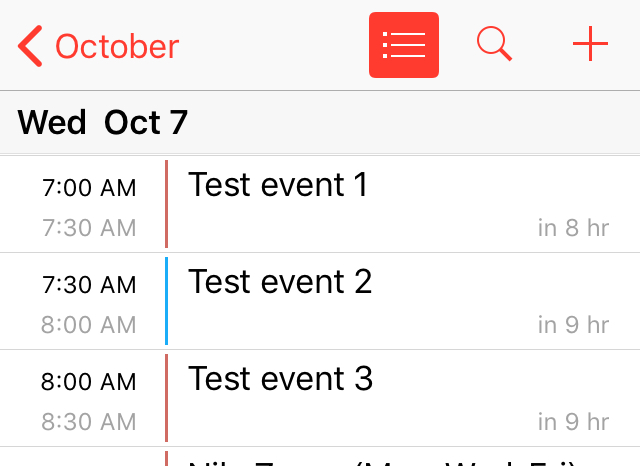Image resolution: width=640 pixels, height=466 pixels.
Task: Tap the 'in 8 hr' label
Action: tap(573, 228)
